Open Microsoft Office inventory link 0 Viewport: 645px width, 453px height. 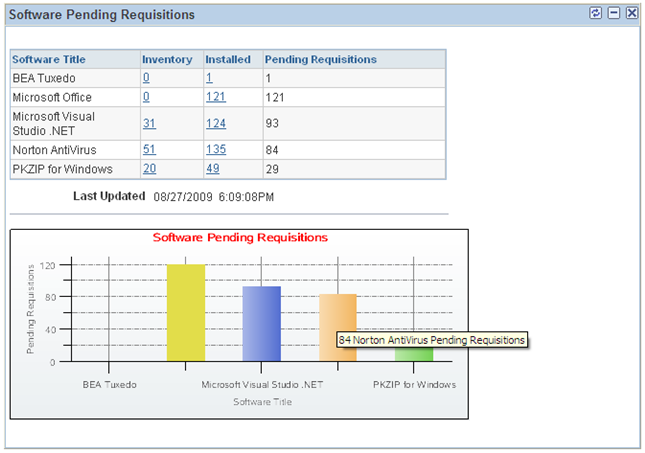[146, 97]
